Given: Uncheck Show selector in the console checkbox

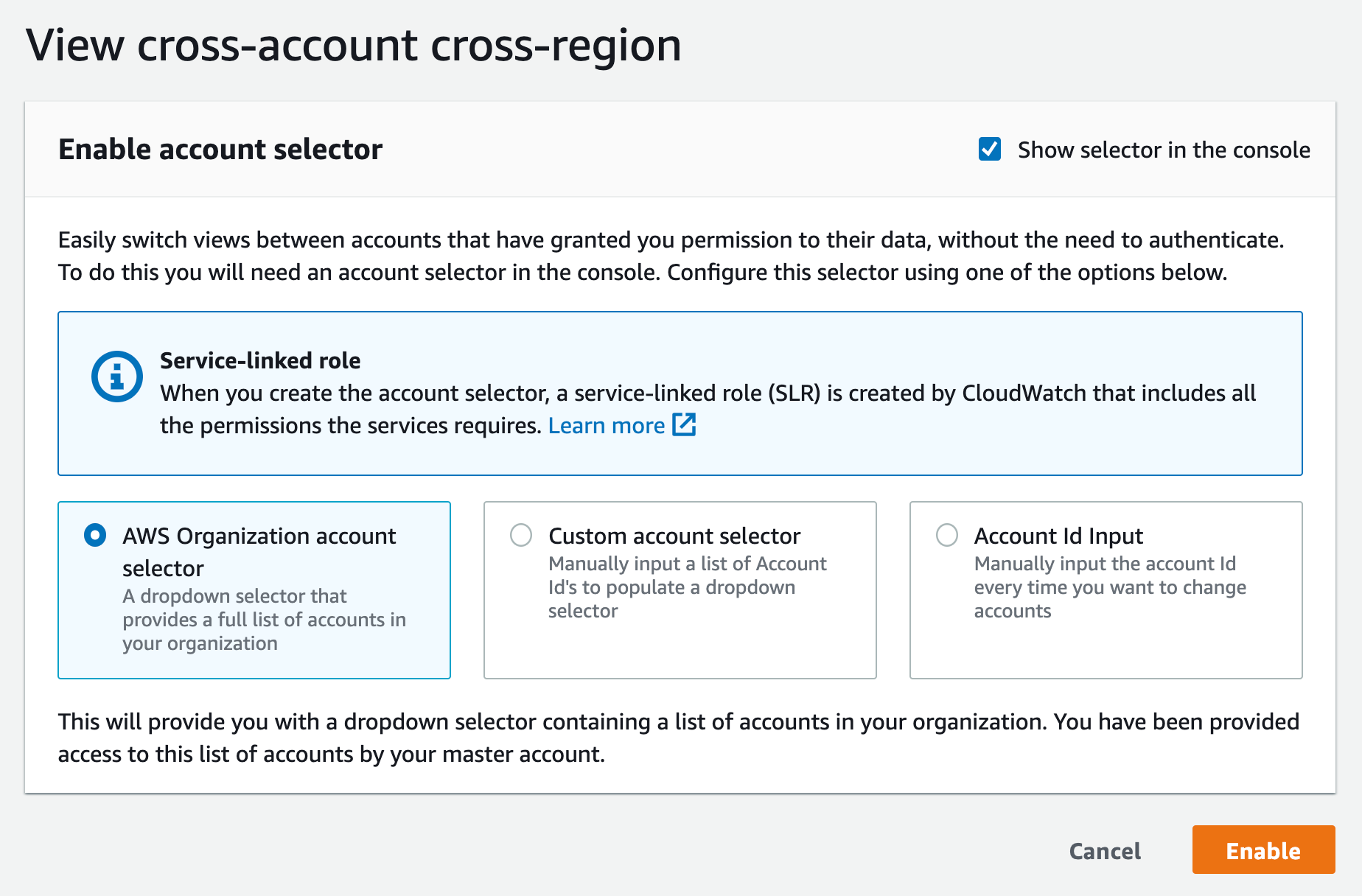Looking at the screenshot, I should [989, 149].
